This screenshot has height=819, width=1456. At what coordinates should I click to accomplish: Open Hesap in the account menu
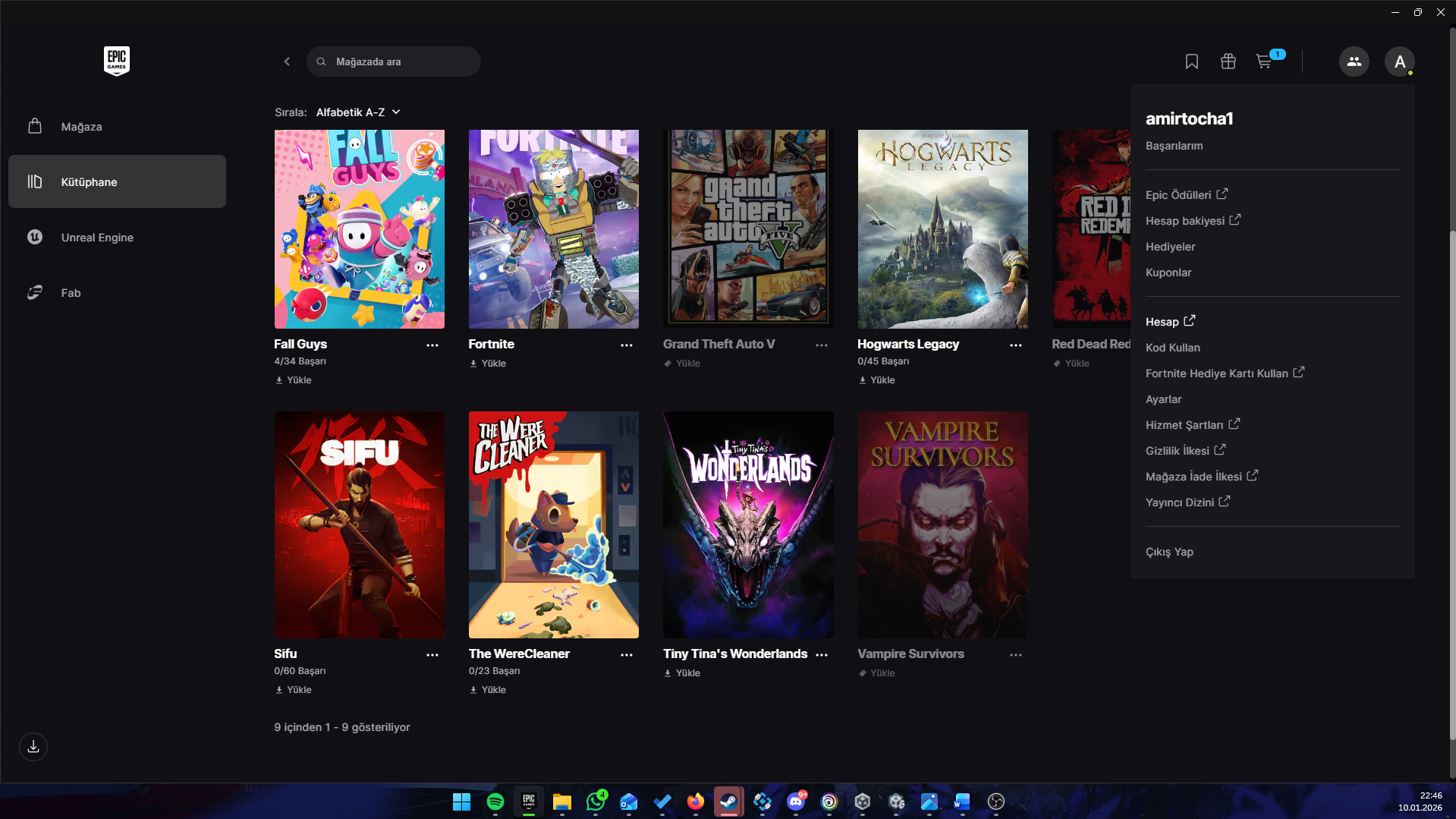[1171, 322]
